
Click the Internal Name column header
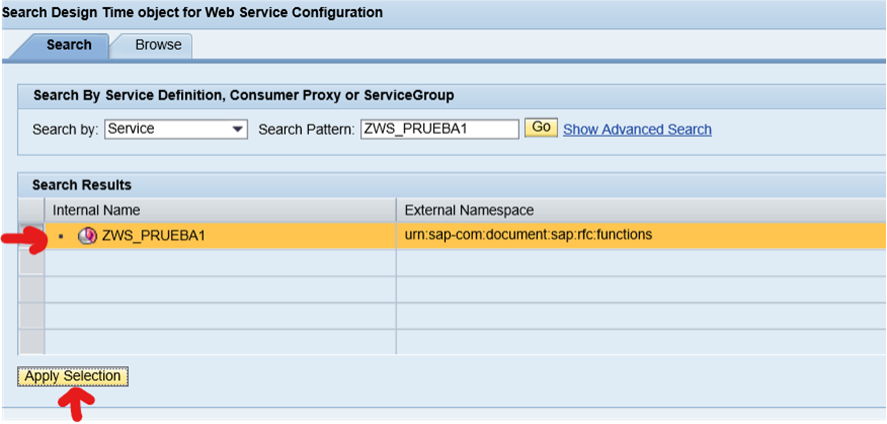coord(221,210)
